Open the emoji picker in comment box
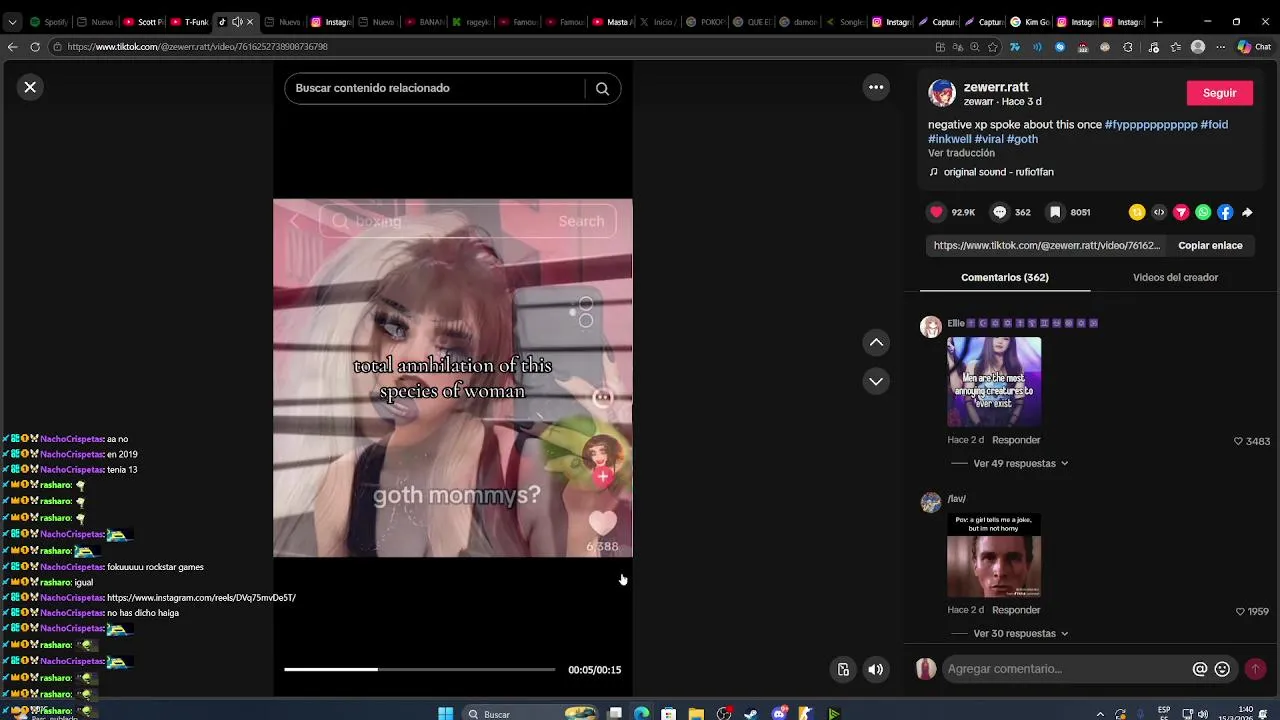This screenshot has width=1280, height=720. tap(1222, 669)
